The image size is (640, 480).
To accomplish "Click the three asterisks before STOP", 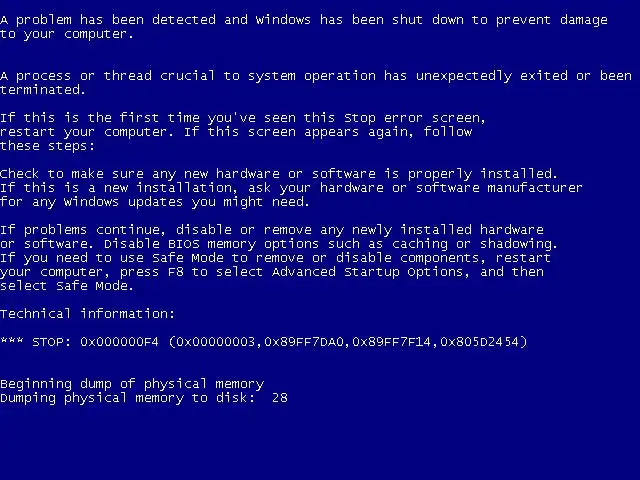I will (x=12, y=340).
